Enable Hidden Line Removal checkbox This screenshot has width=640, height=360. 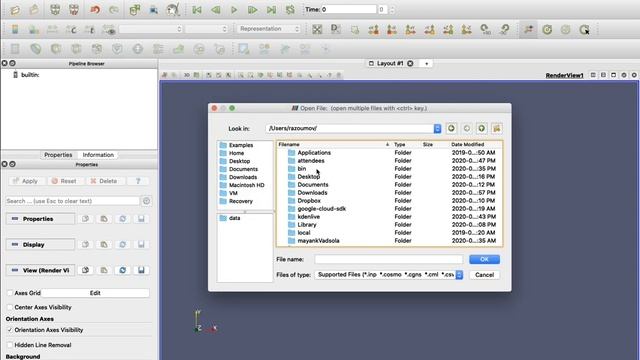pos(10,345)
